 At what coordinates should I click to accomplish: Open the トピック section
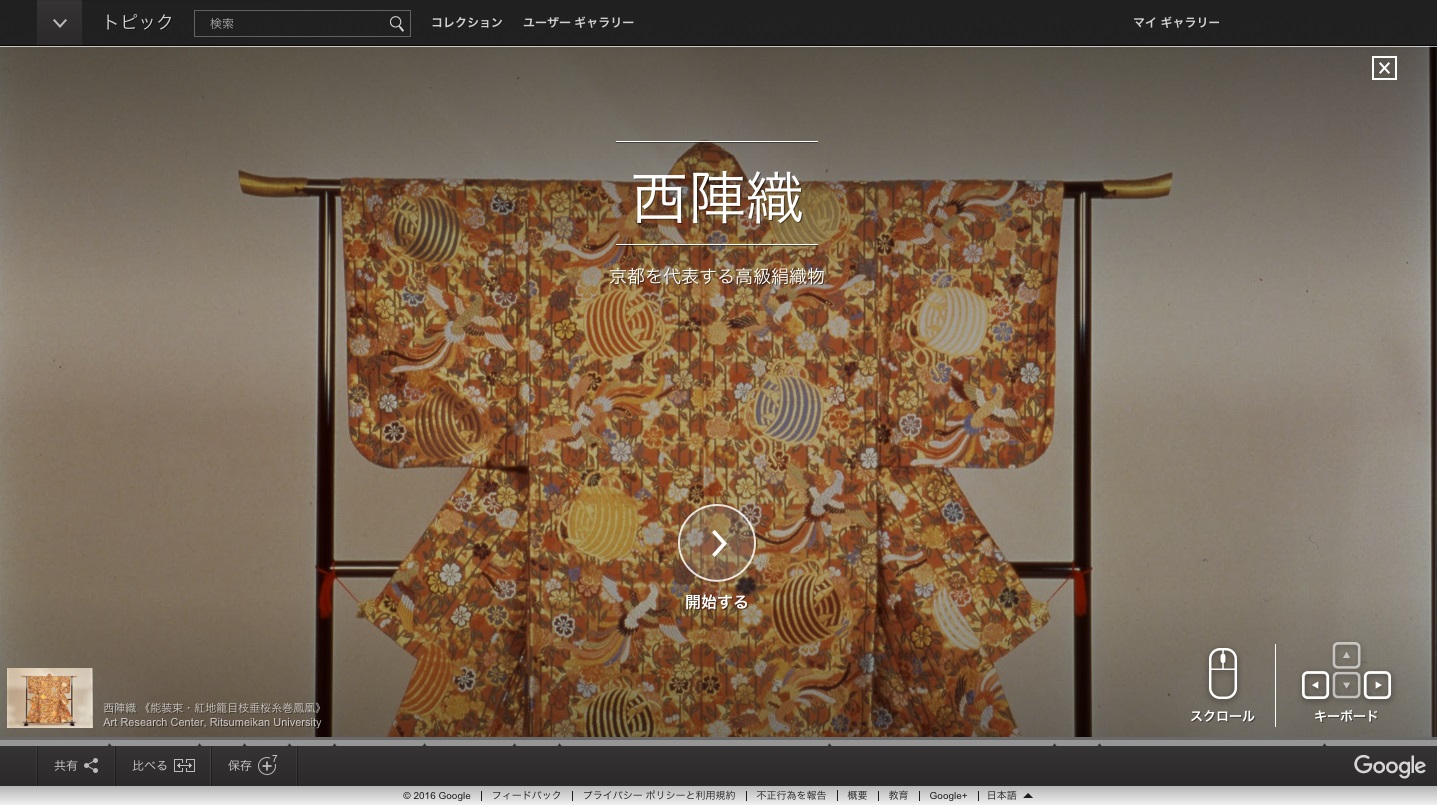[x=138, y=22]
